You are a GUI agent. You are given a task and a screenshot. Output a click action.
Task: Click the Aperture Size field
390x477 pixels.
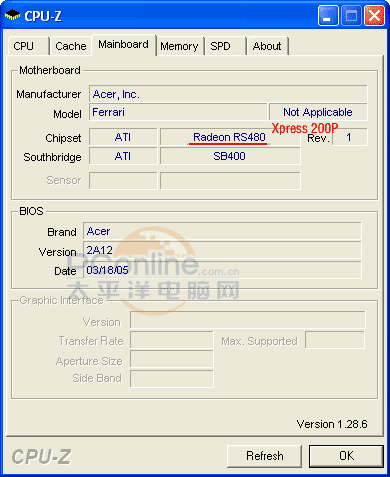[172, 359]
